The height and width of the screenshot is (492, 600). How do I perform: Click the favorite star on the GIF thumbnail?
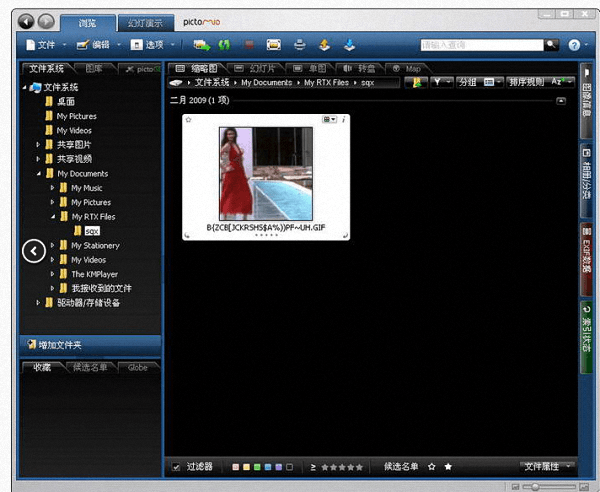coord(188,120)
